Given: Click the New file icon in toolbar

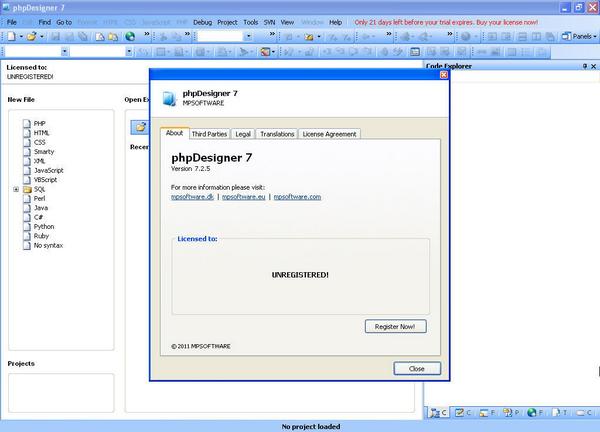Looking at the screenshot, I should (11, 36).
